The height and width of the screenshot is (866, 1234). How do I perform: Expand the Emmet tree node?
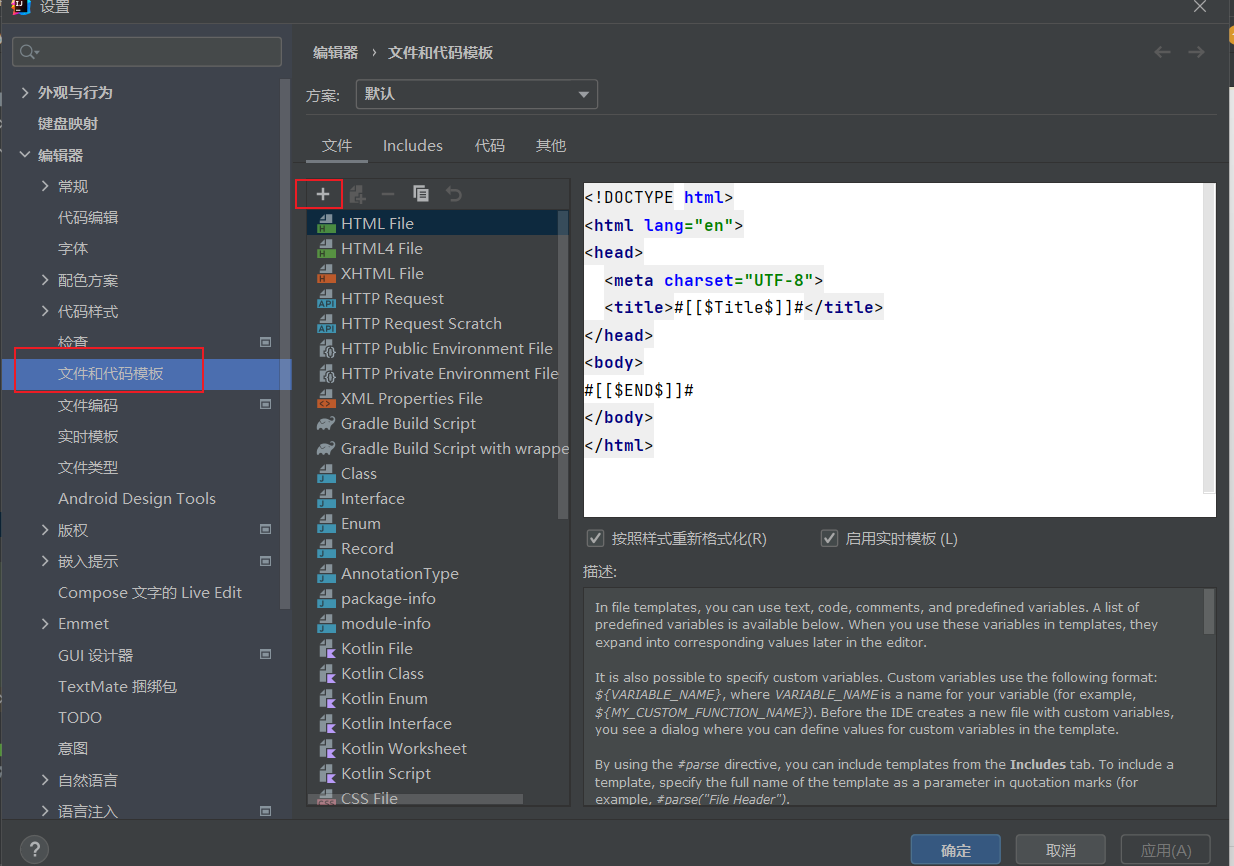tap(45, 623)
